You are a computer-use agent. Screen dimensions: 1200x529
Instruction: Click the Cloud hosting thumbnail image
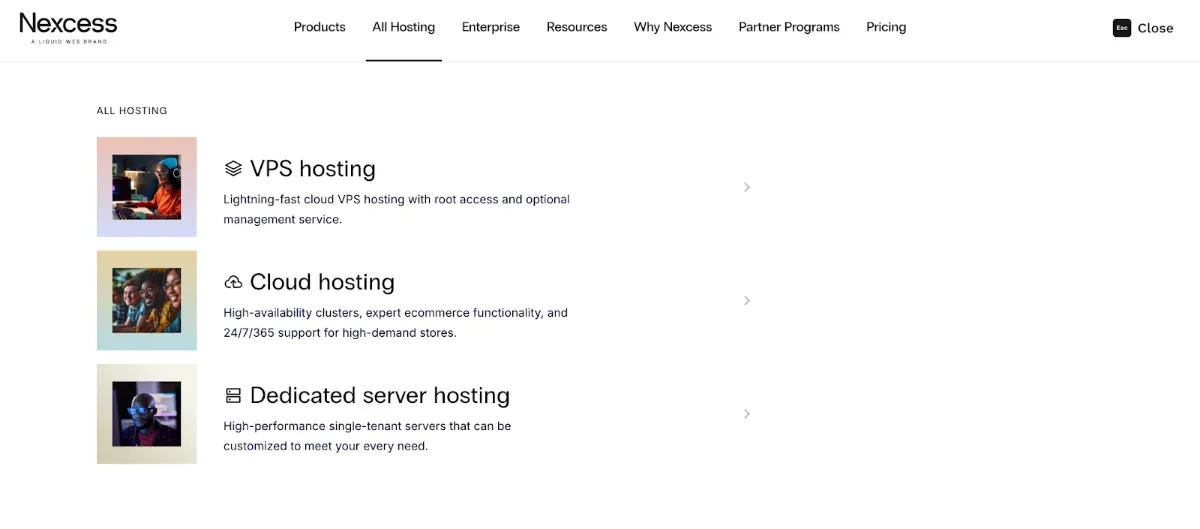coord(147,300)
